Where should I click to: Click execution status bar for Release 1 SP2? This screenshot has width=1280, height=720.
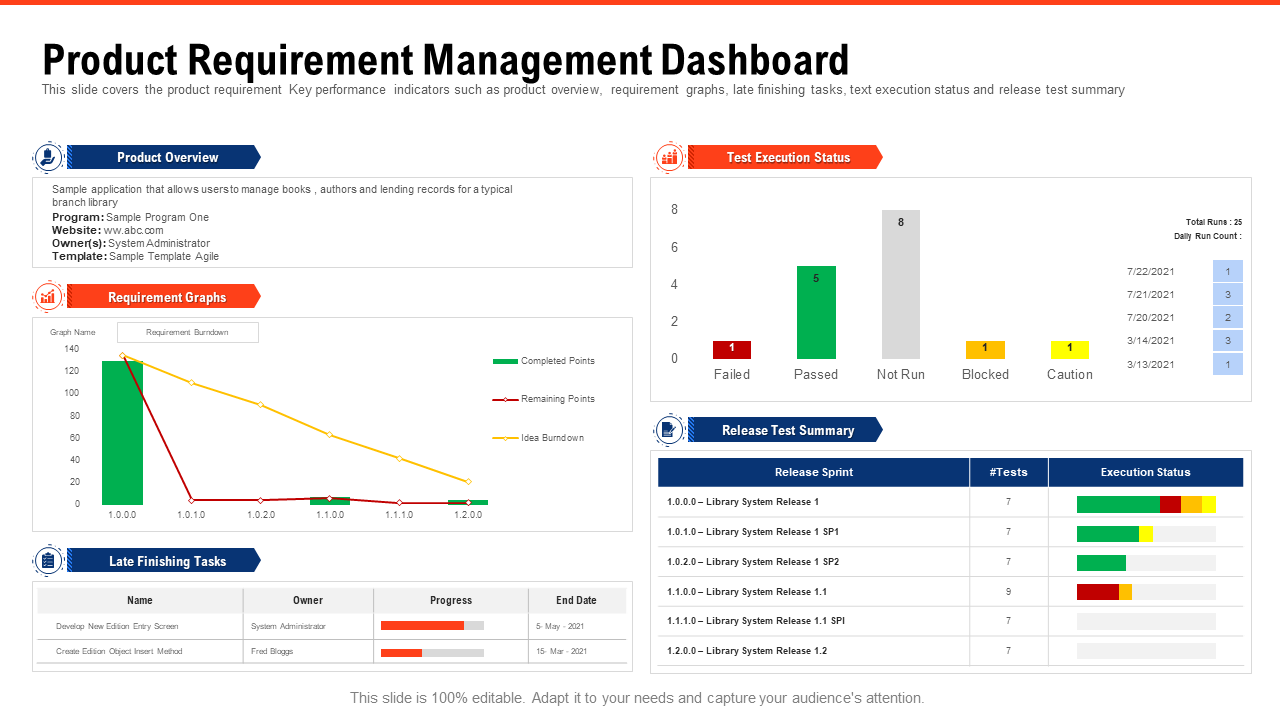pos(1146,562)
